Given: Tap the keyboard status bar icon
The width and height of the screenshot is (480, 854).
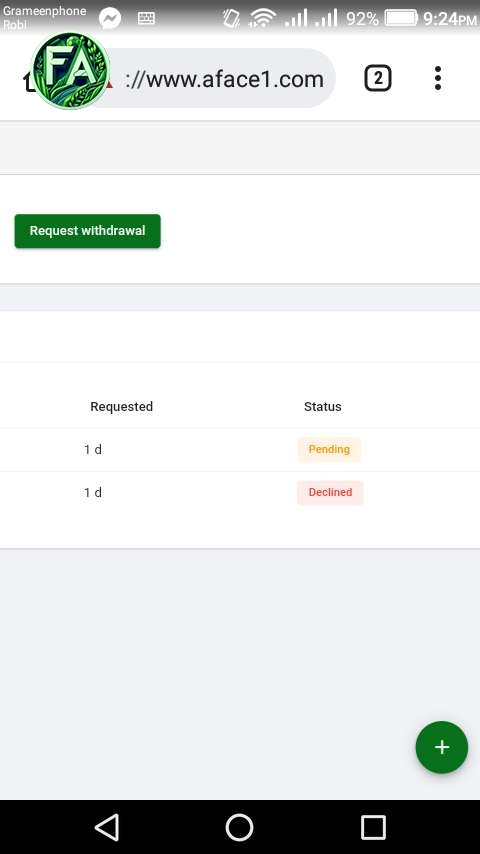Looking at the screenshot, I should coord(146,19).
